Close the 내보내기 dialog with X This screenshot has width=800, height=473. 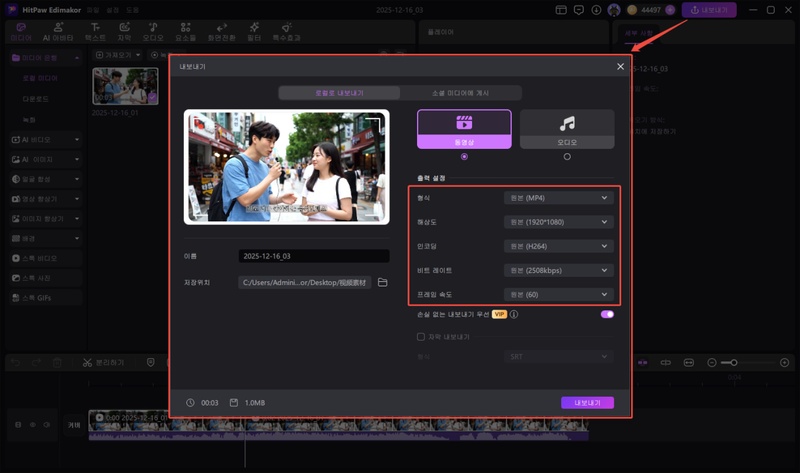point(620,66)
